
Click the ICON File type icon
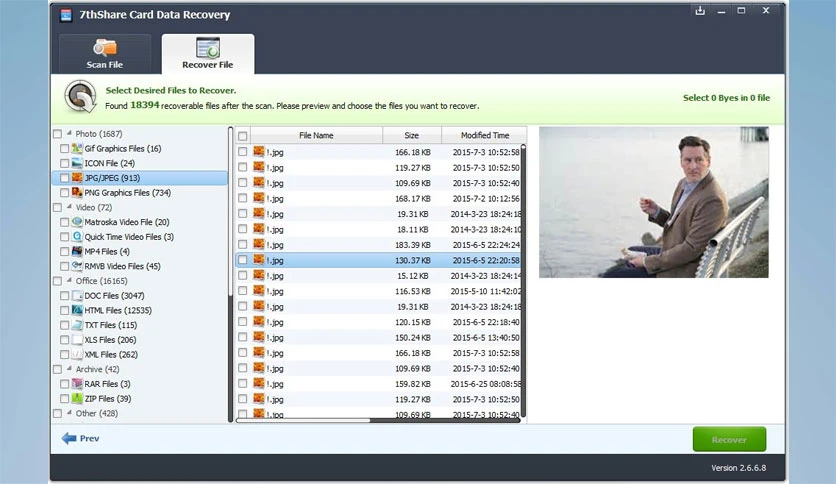77,163
